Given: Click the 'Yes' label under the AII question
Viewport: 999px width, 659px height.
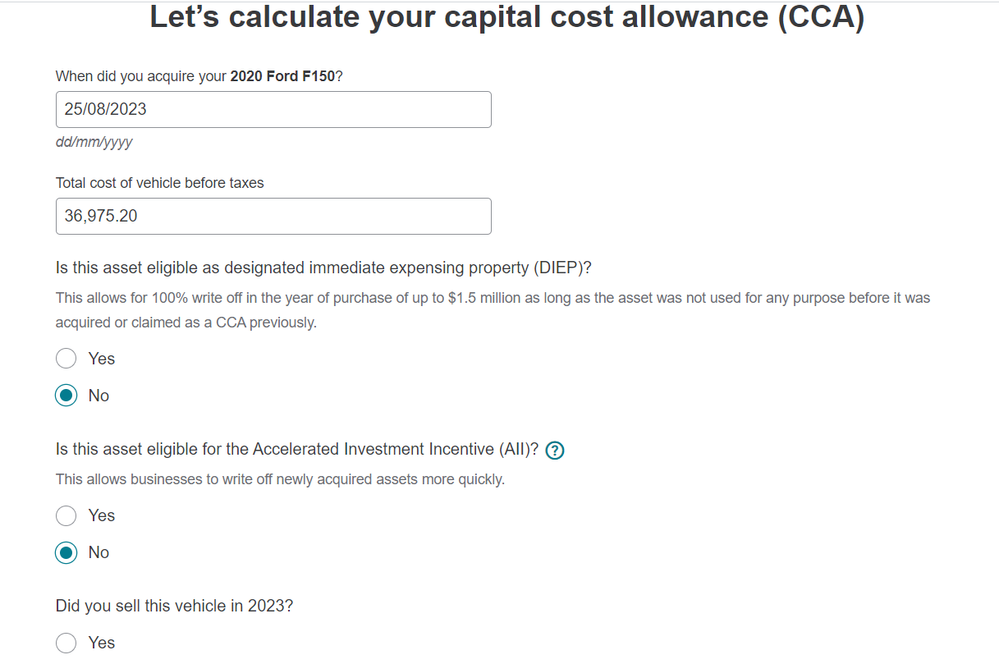Looking at the screenshot, I should coord(101,515).
